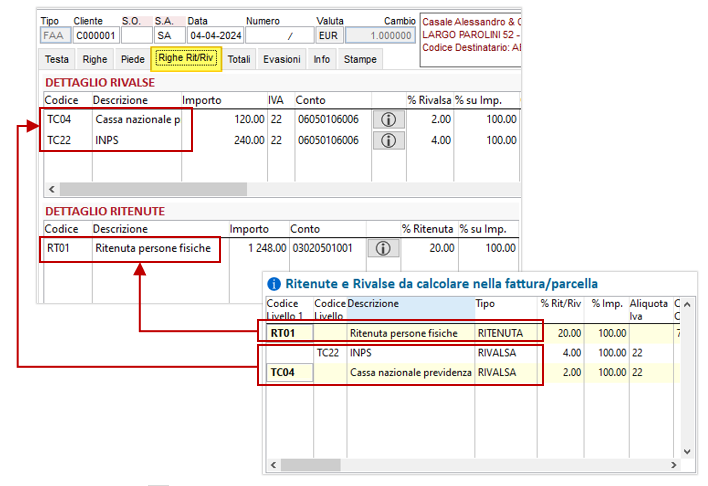Click the empty S.O. field

point(137,35)
